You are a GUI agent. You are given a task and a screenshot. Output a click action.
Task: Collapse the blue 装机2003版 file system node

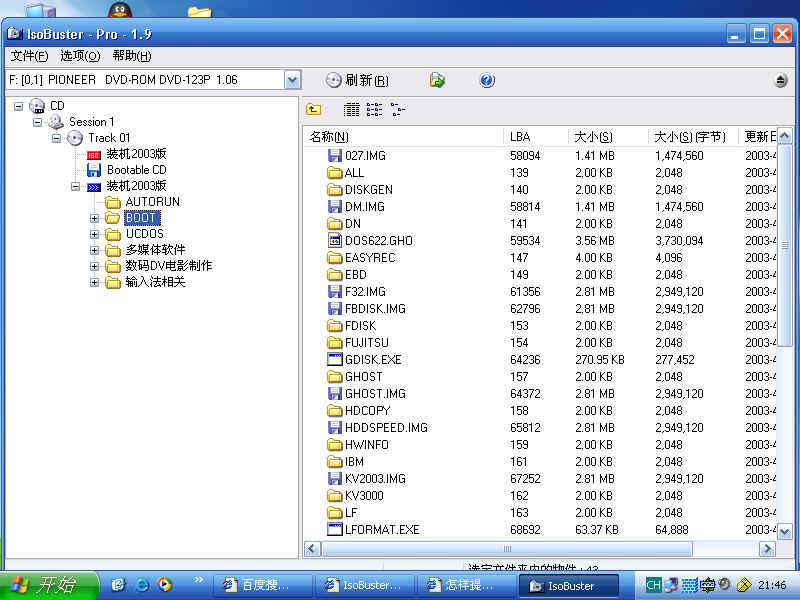click(76, 186)
